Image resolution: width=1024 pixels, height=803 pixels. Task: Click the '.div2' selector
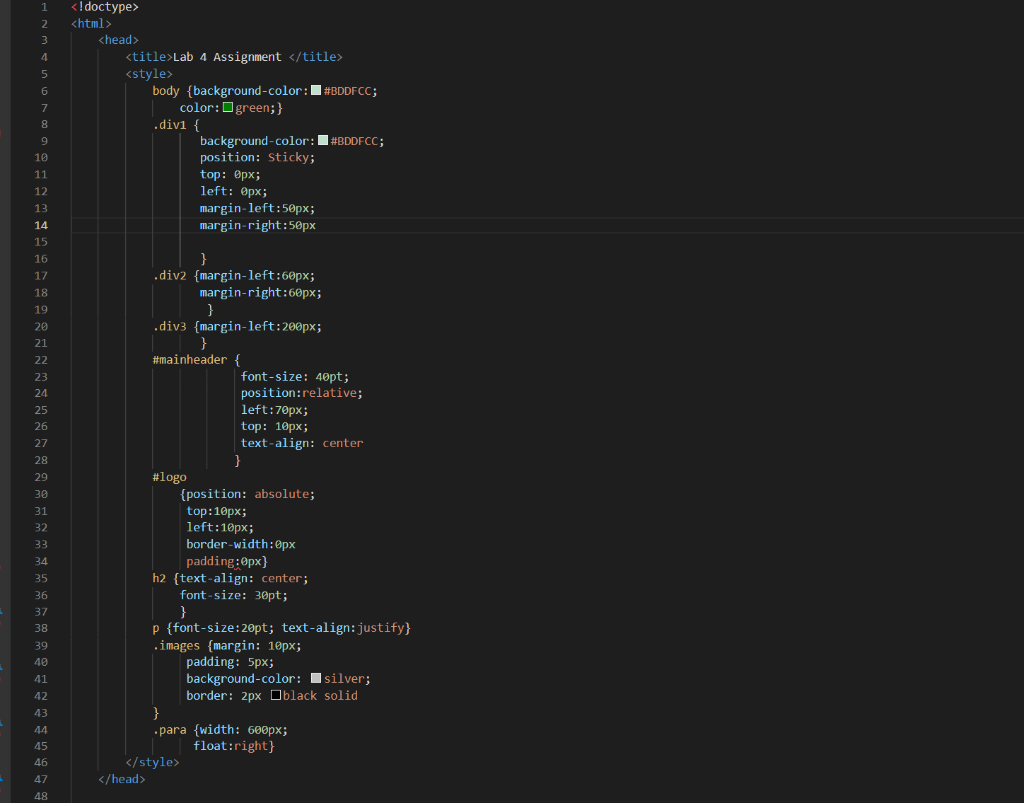(x=170, y=276)
